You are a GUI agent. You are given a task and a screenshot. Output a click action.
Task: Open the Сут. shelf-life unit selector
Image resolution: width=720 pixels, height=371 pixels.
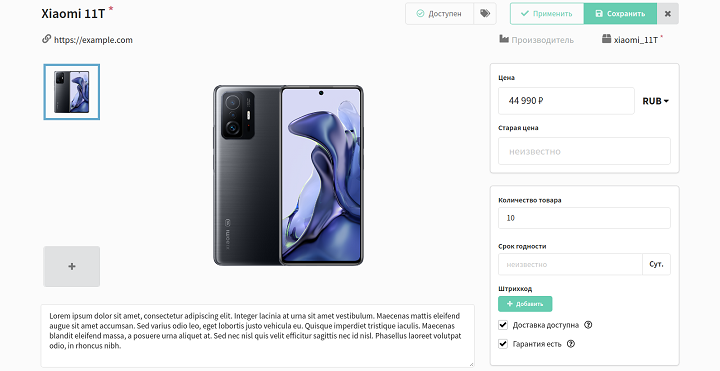tap(656, 264)
